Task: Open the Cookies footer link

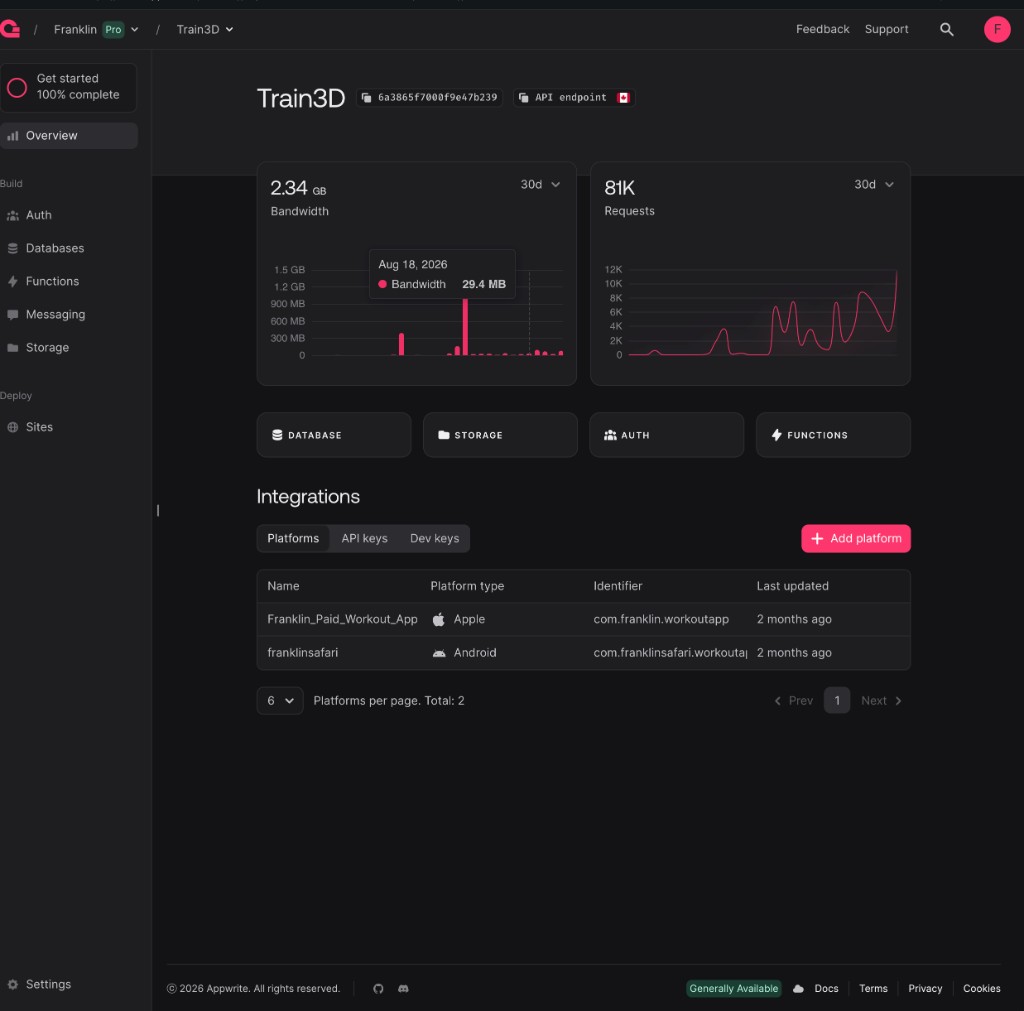Action: point(981,988)
